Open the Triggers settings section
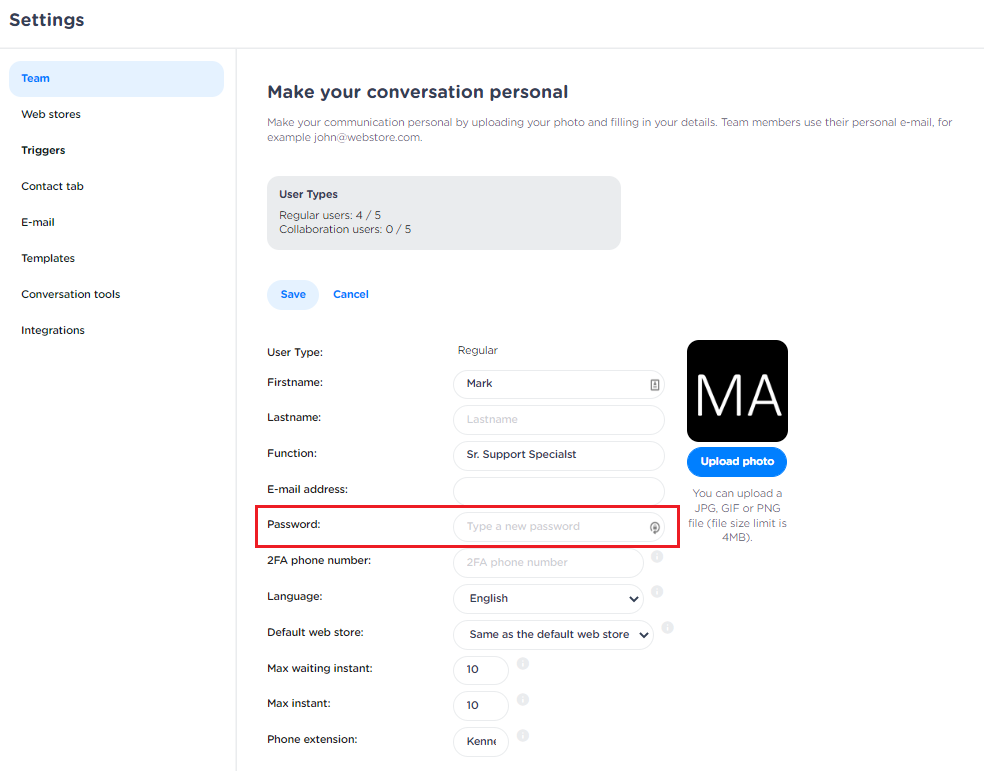The height and width of the screenshot is (771, 984). (x=43, y=150)
